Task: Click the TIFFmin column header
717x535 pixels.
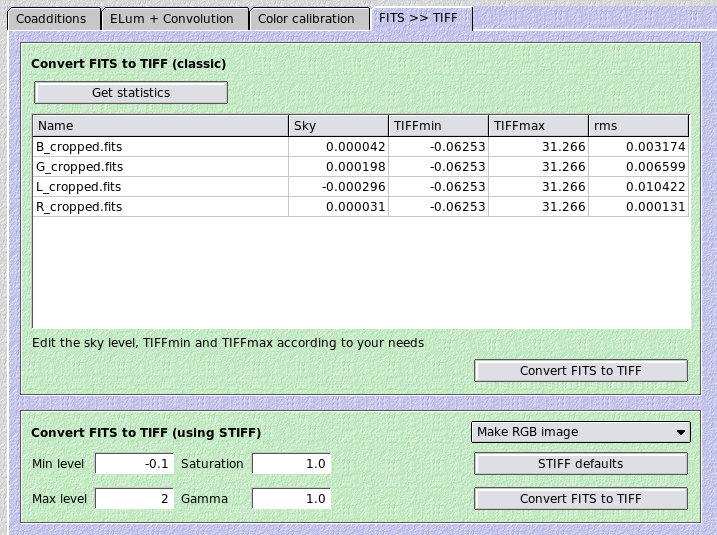Action: coord(438,126)
